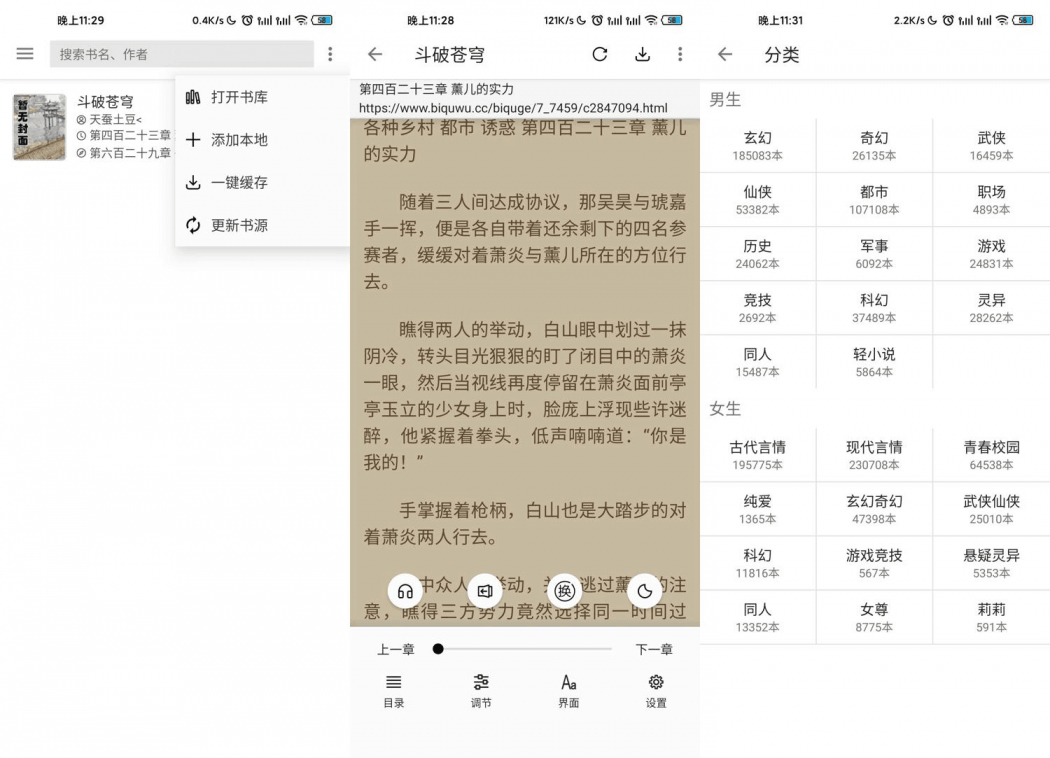Open the chapter catalog via 目录 icon
Viewport: 1050px width, 758px height.
(x=393, y=690)
